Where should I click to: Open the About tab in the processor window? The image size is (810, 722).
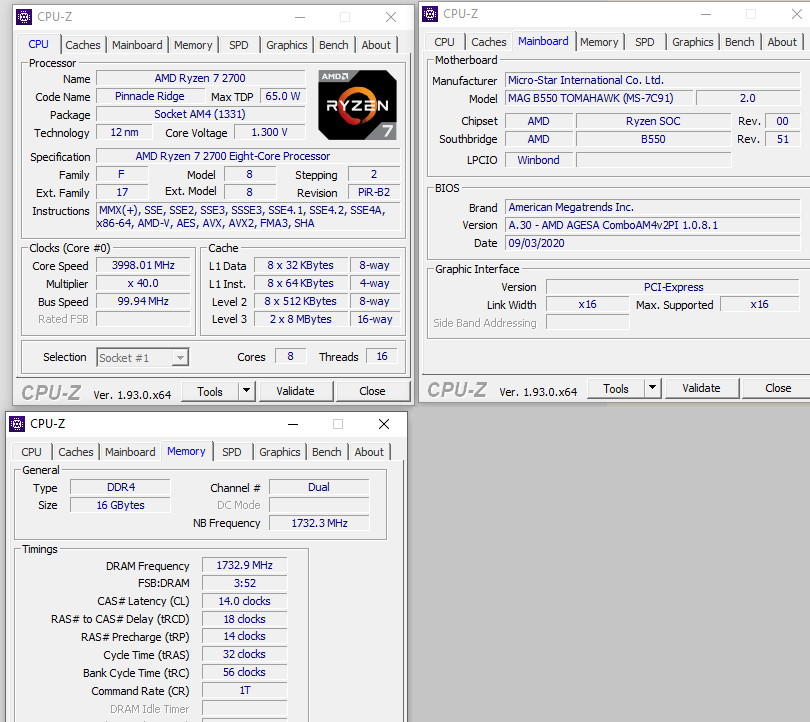(376, 45)
